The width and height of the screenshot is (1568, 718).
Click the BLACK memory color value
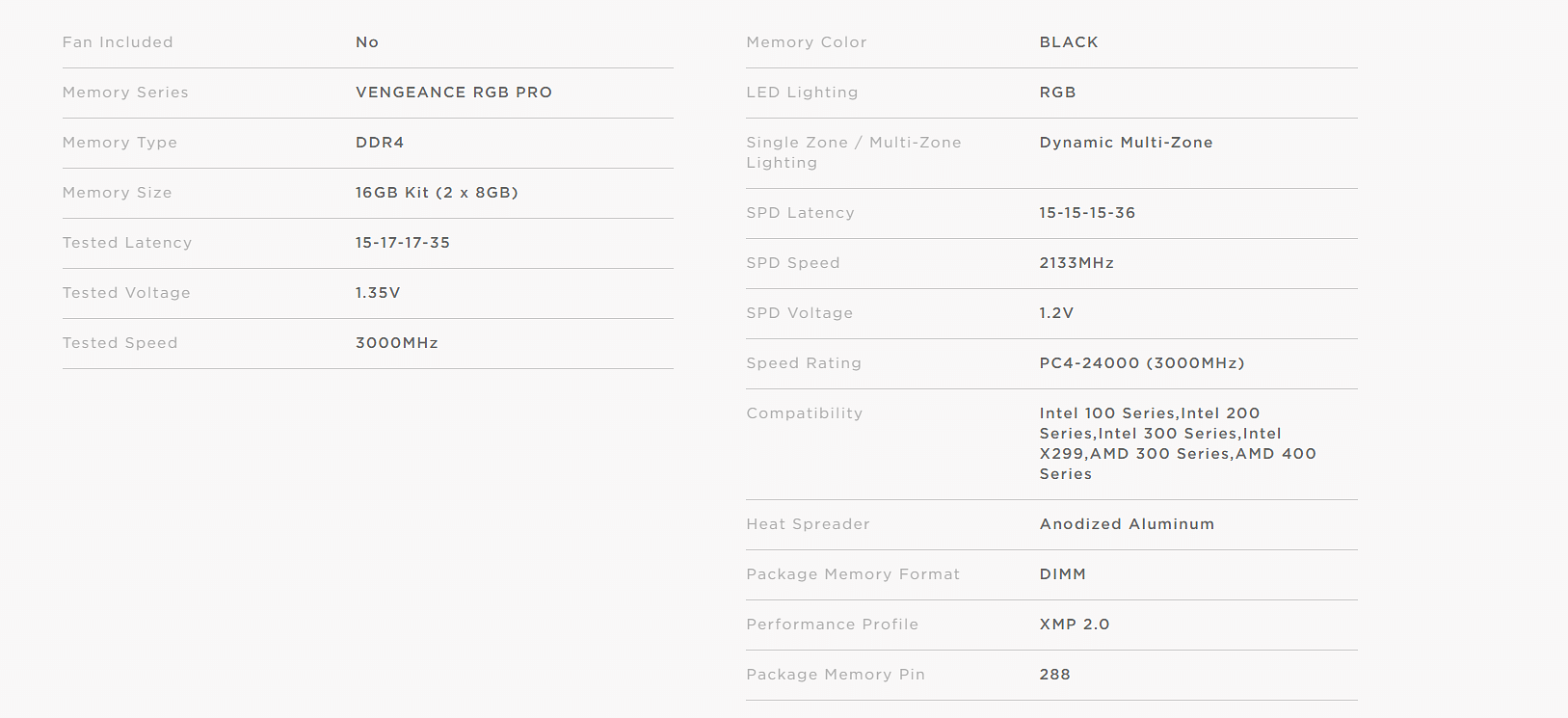point(1069,42)
